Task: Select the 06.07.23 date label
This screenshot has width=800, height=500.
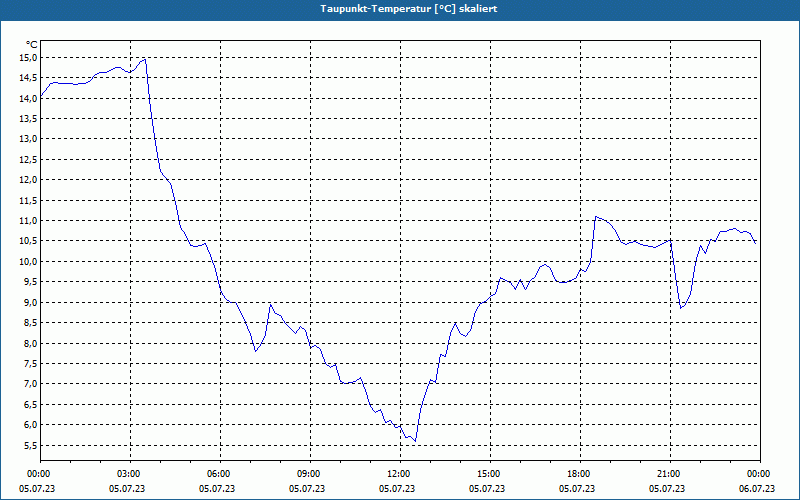Action: (757, 489)
